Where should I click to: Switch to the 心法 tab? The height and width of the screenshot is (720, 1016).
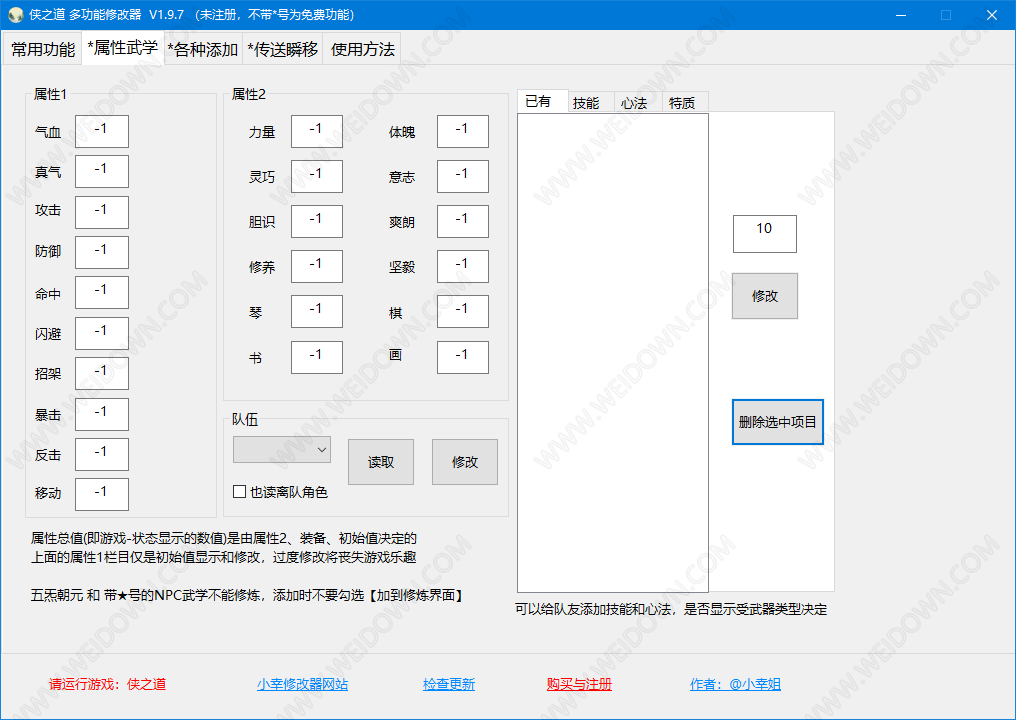[x=638, y=102]
